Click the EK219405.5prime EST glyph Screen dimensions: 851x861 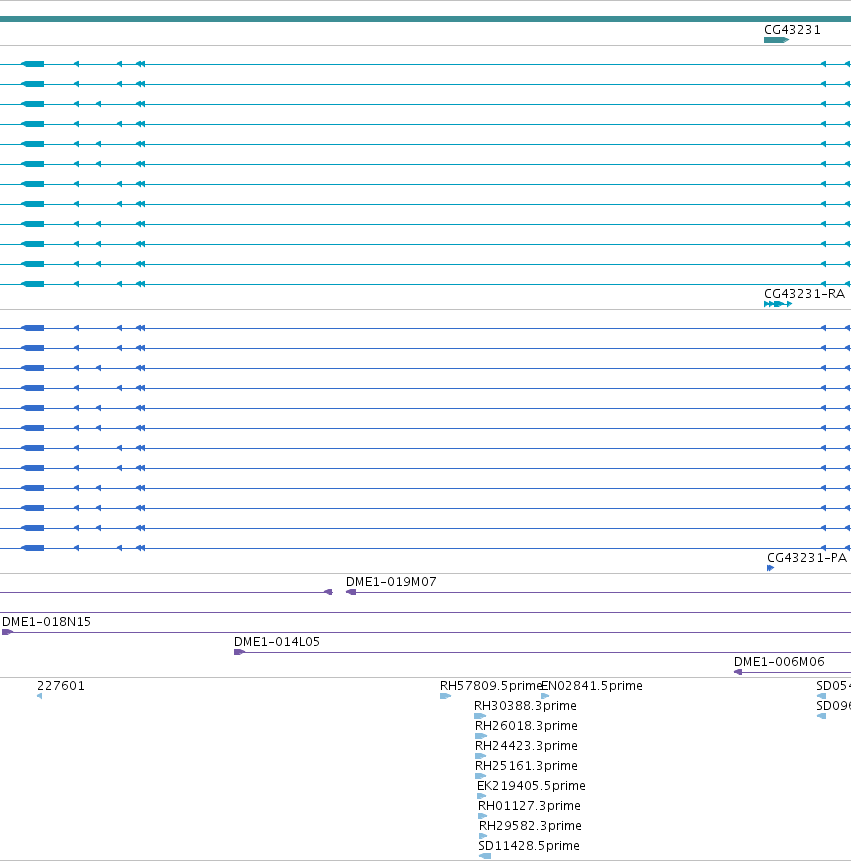click(482, 796)
